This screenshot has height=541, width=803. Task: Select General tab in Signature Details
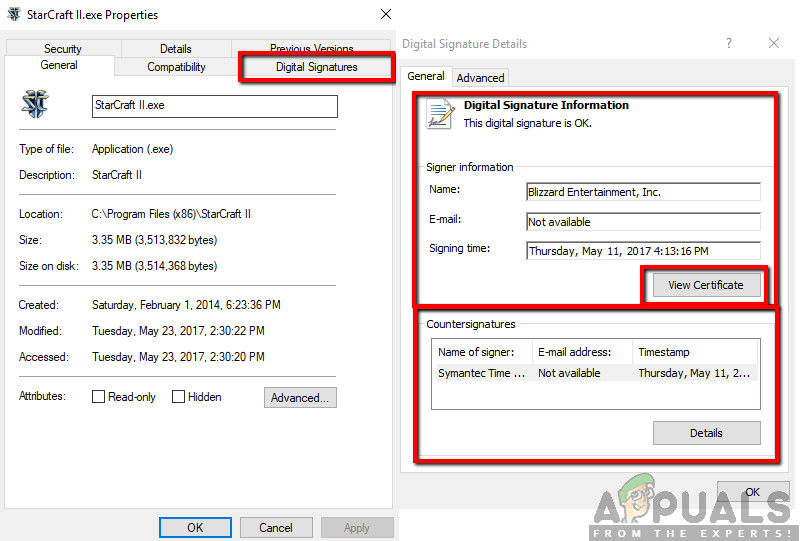point(426,76)
